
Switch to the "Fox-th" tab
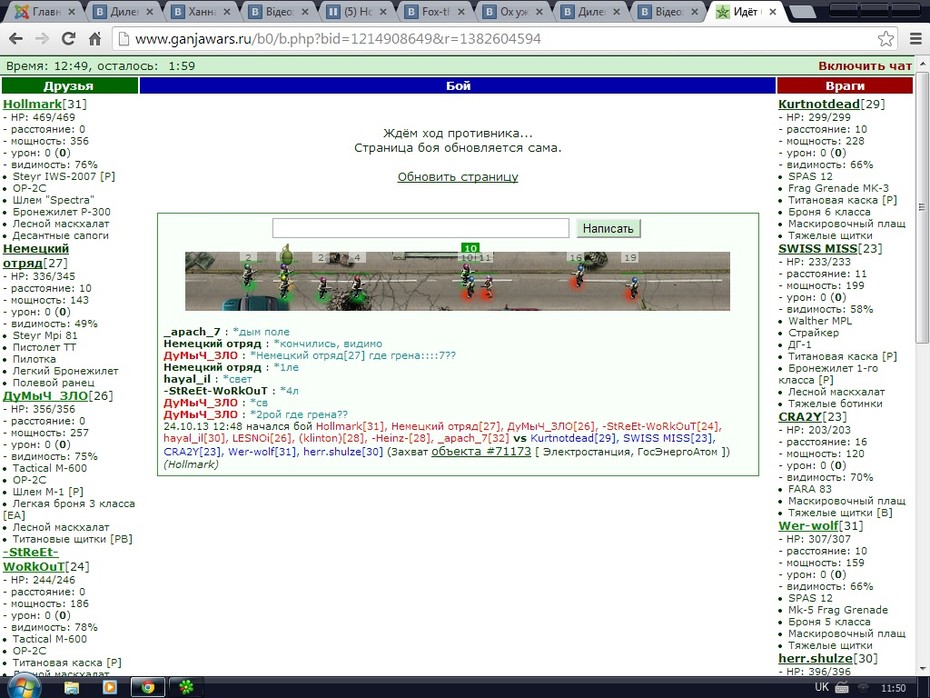pos(435,11)
